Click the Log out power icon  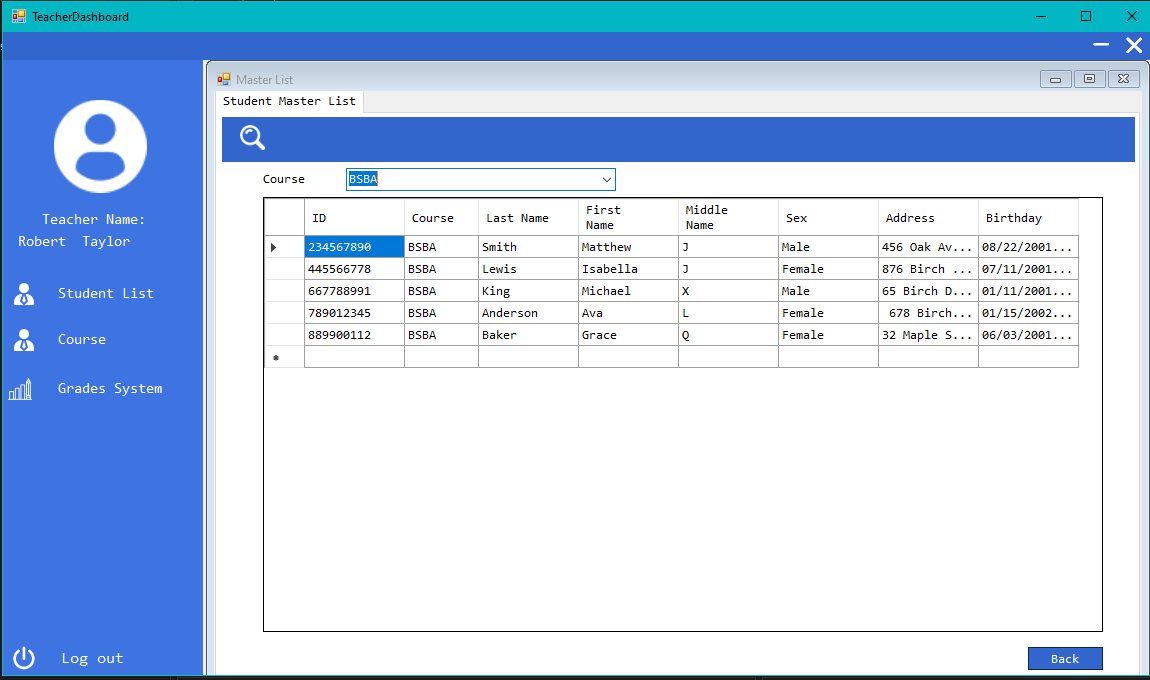click(x=24, y=658)
